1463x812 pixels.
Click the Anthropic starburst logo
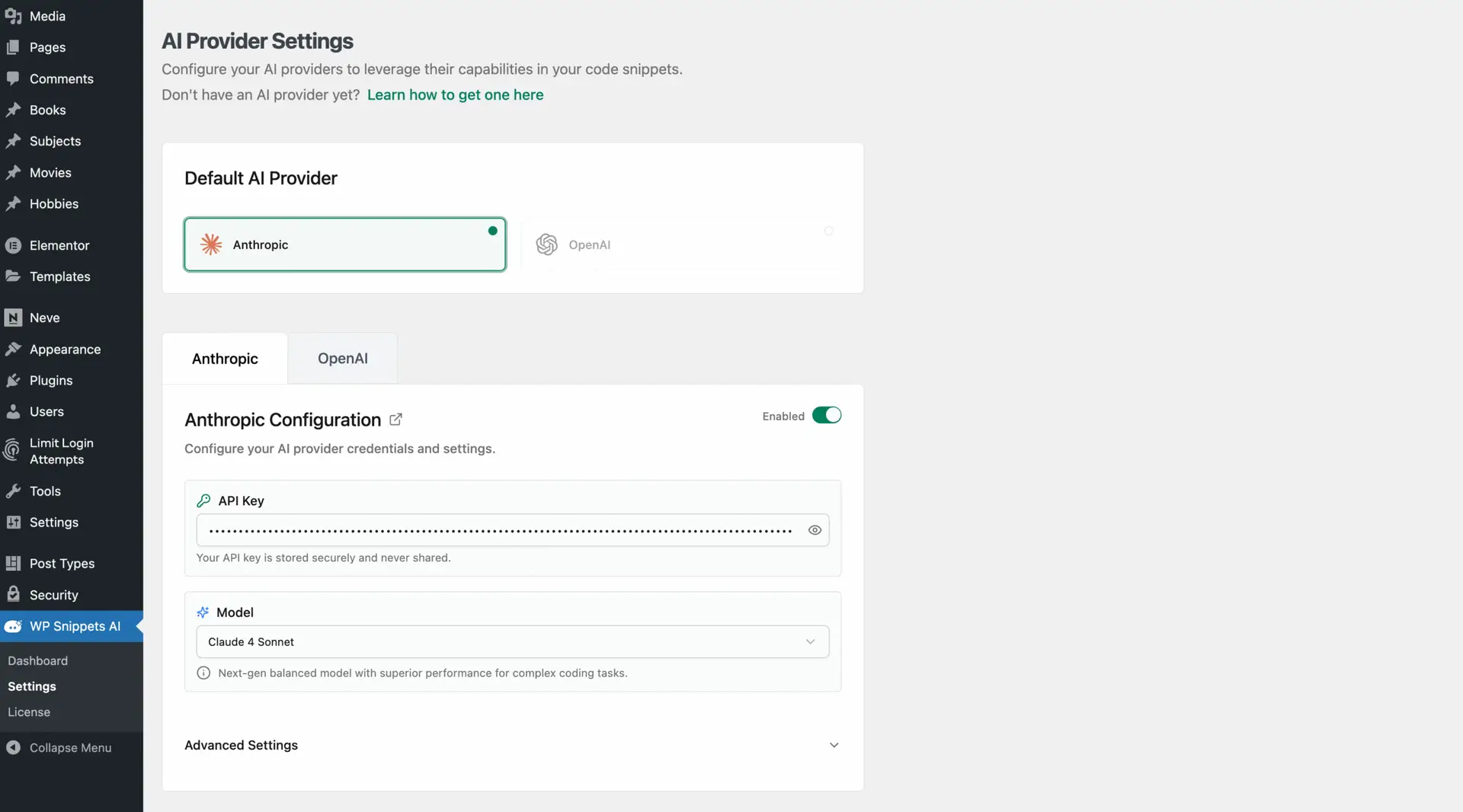pos(211,245)
